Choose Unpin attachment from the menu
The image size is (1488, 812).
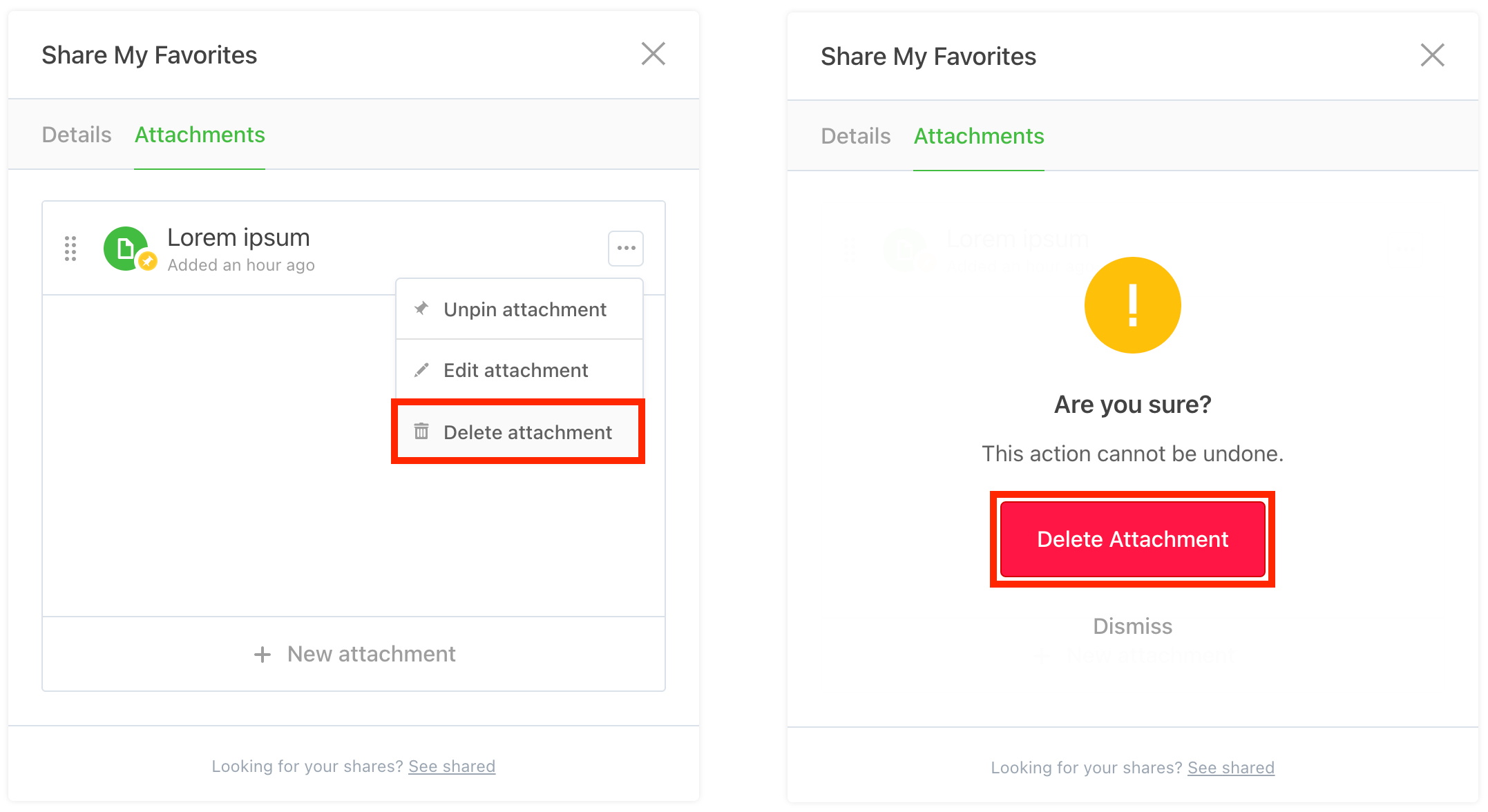[x=524, y=309]
